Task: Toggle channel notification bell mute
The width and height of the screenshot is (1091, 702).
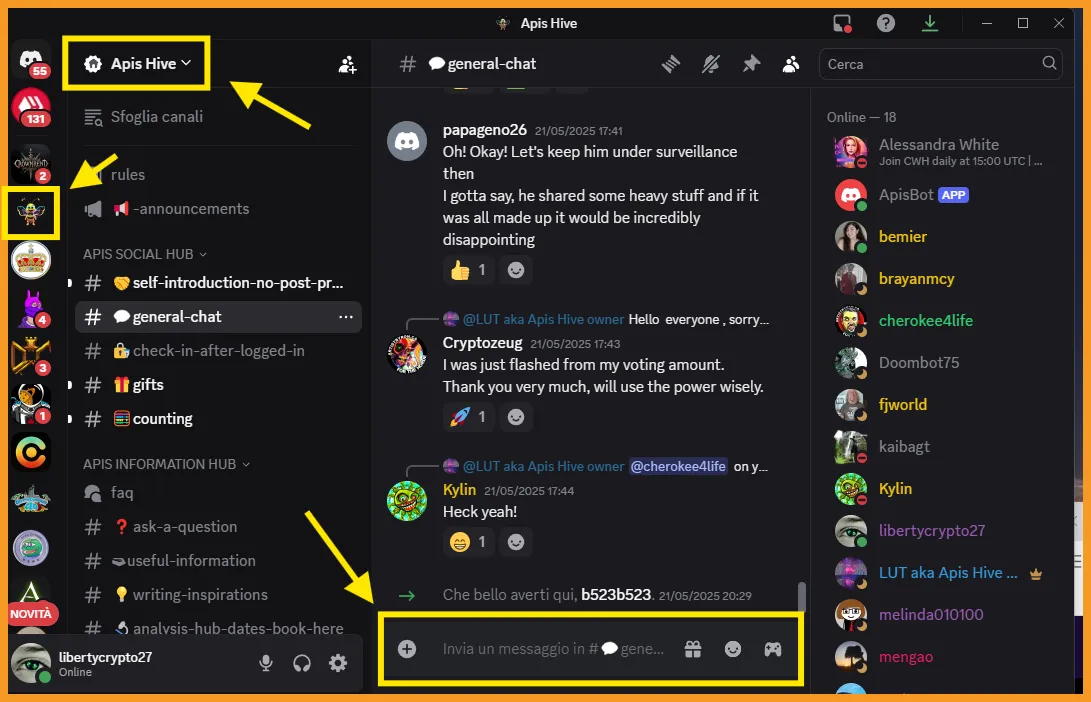Action: pos(710,64)
